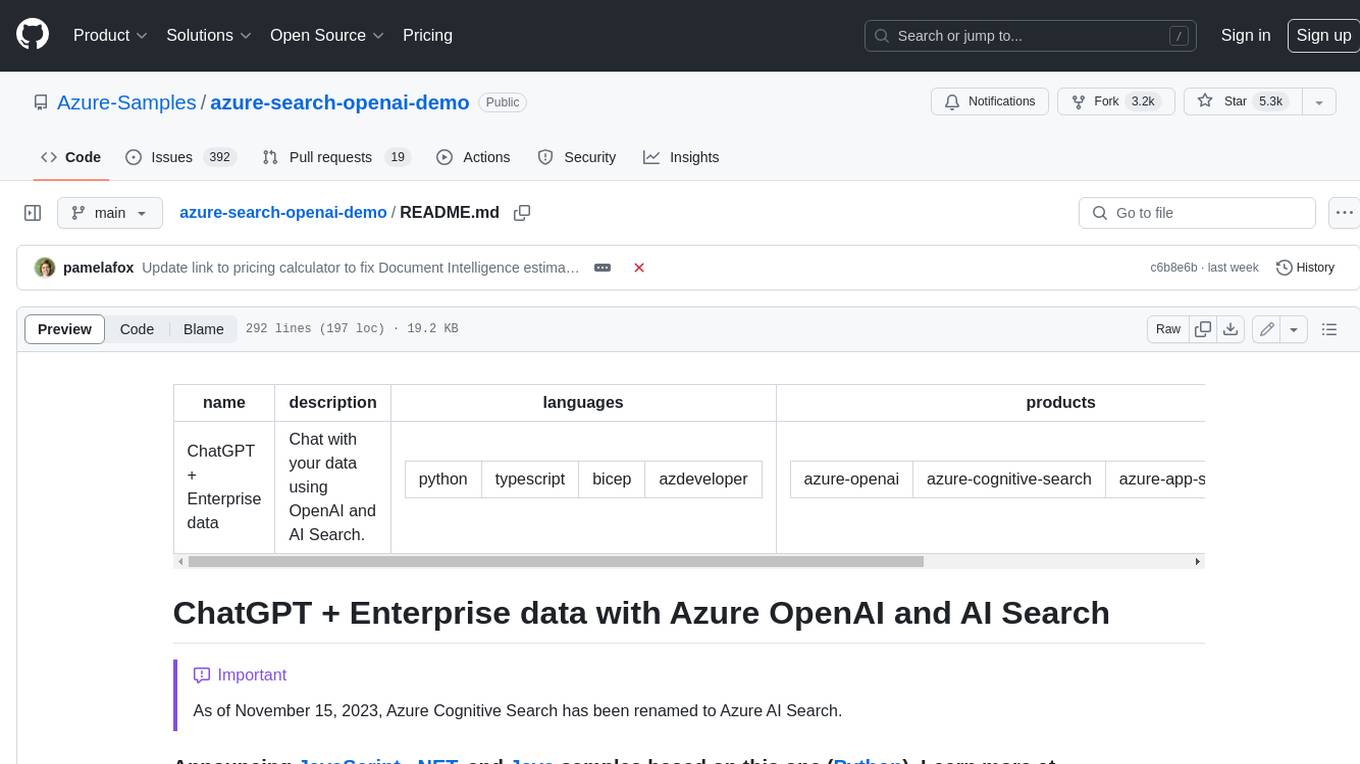
Task: Click the python language cell
Action: pyautogui.click(x=443, y=479)
